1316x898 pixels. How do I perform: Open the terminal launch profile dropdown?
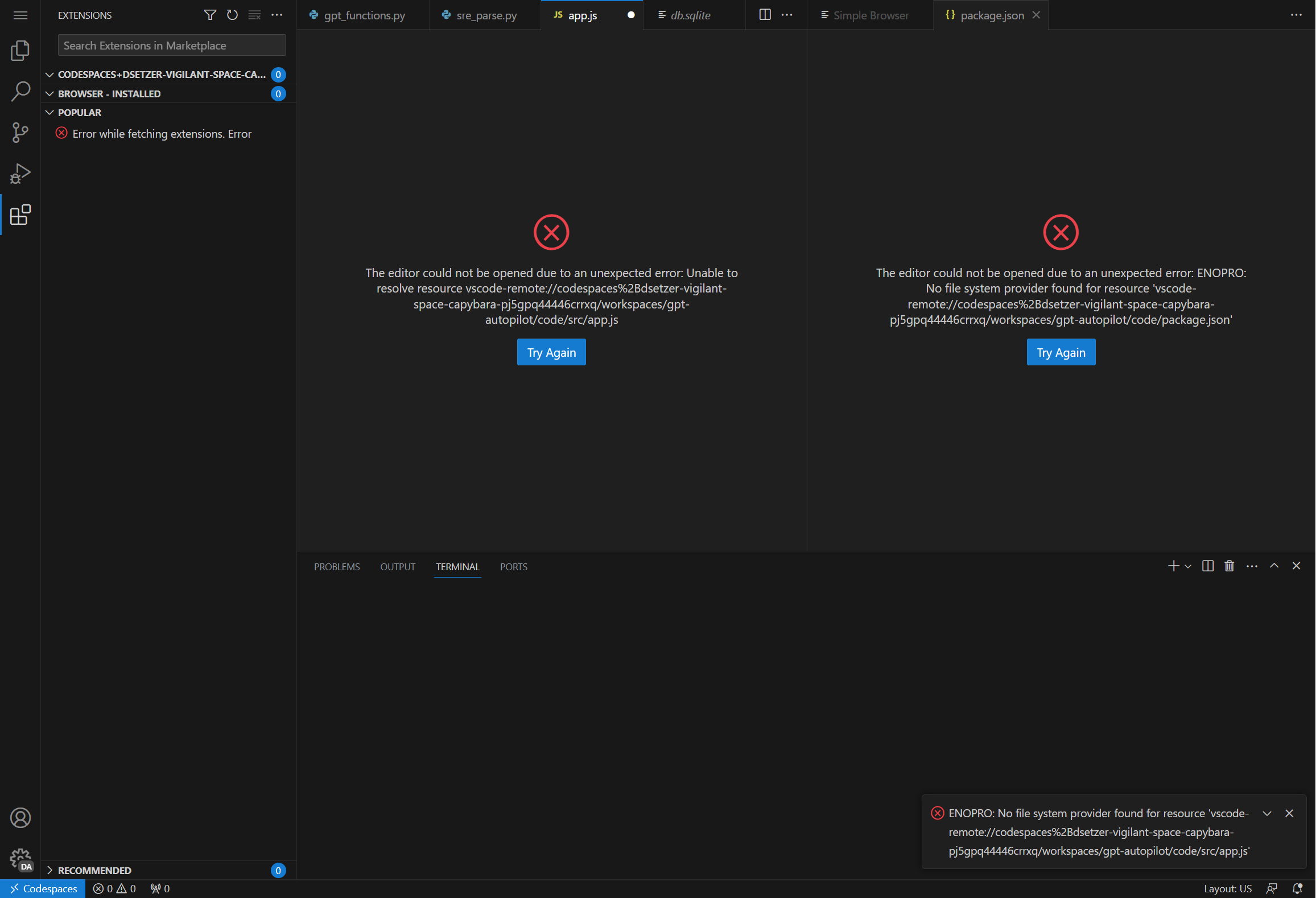click(1186, 567)
